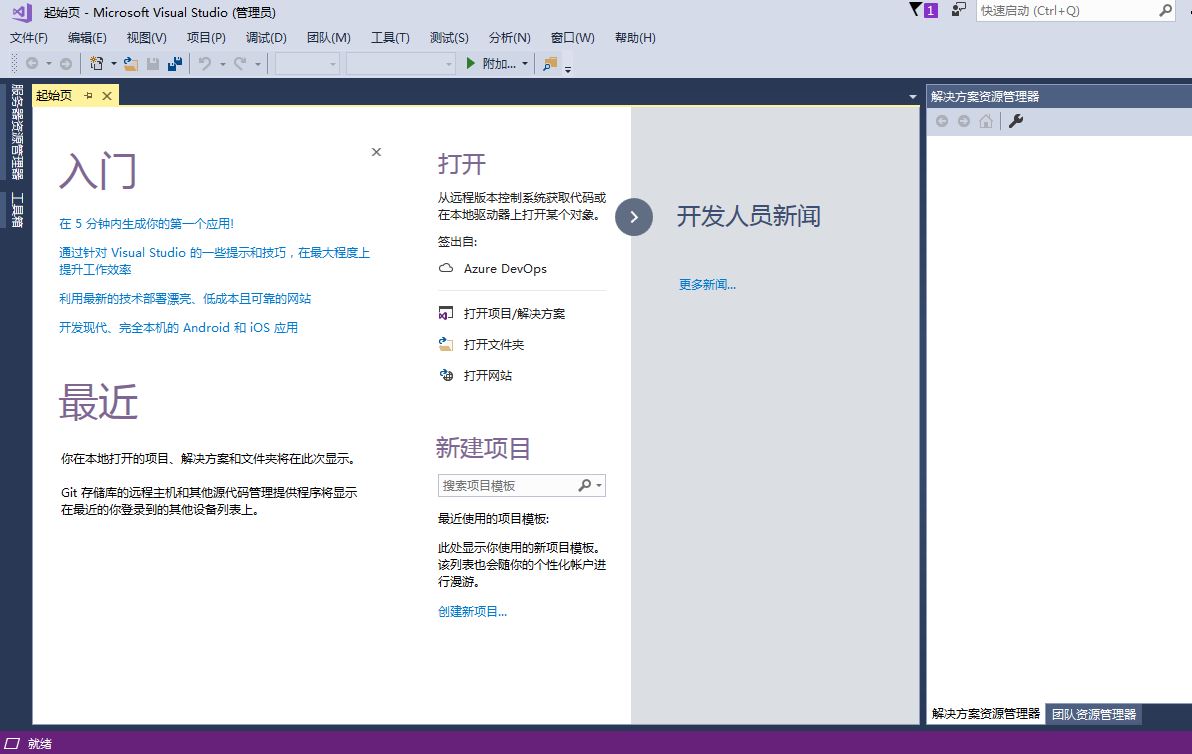
Task: Open the undo history dropdown arrow
Action: click(x=223, y=64)
